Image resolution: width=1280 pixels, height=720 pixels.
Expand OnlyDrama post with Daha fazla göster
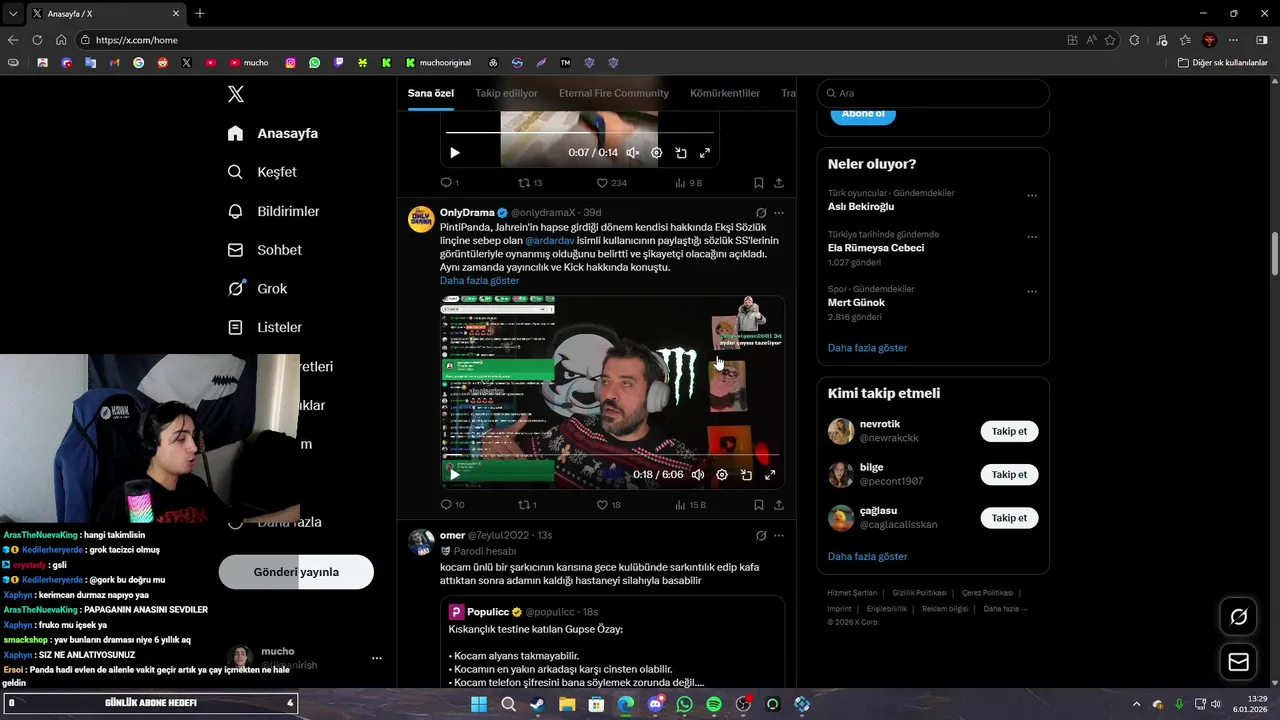click(479, 281)
